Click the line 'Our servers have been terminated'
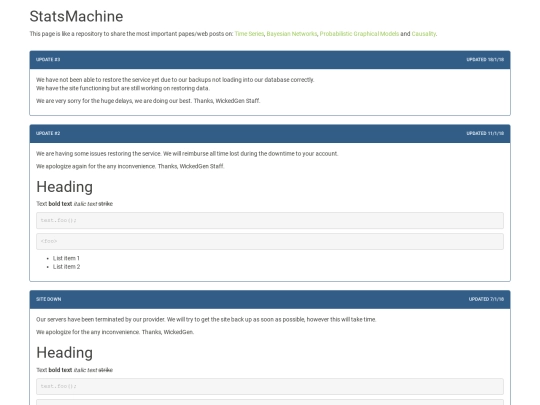 pyautogui.click(x=206, y=320)
